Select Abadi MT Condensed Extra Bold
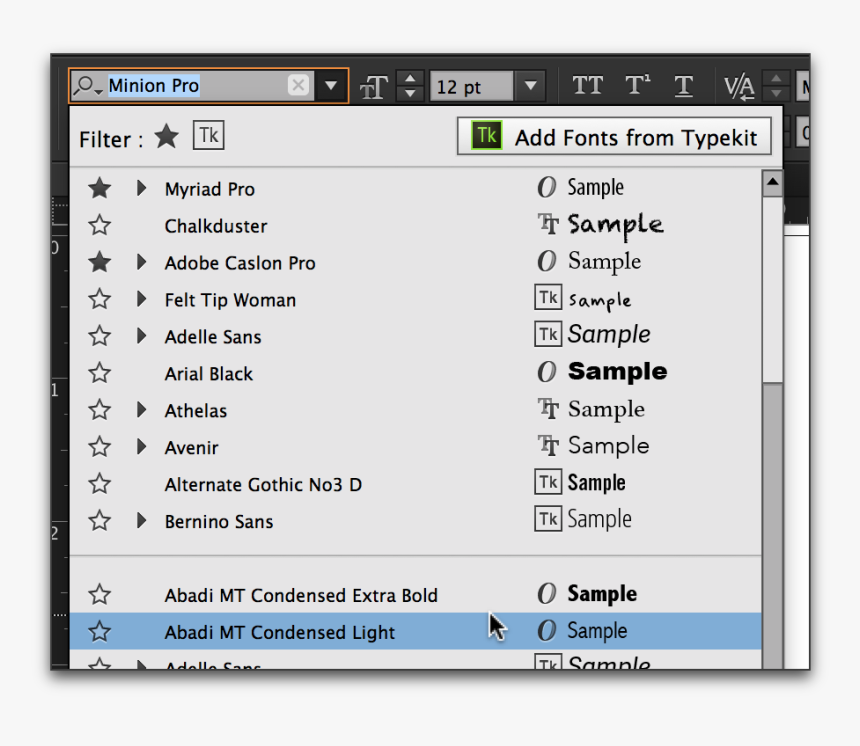This screenshot has width=860, height=746. (x=301, y=596)
